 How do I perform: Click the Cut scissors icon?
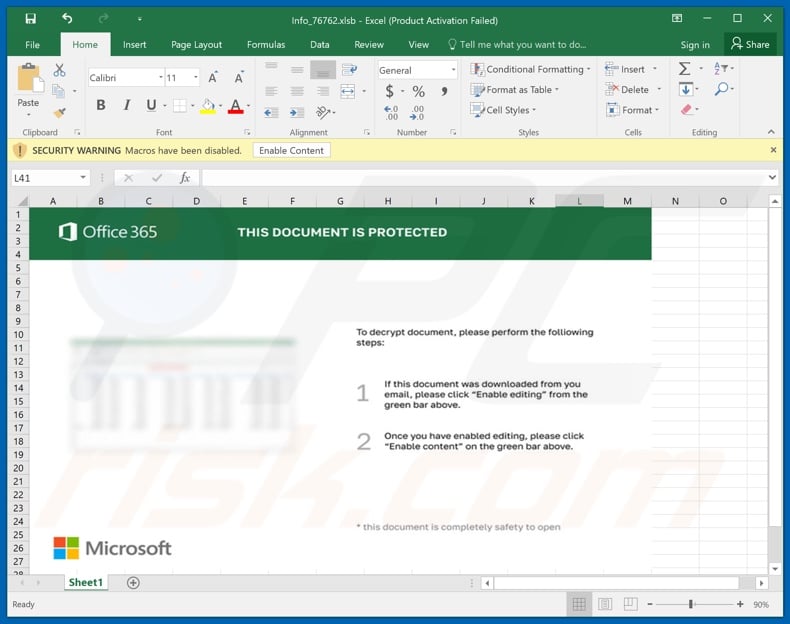(59, 70)
